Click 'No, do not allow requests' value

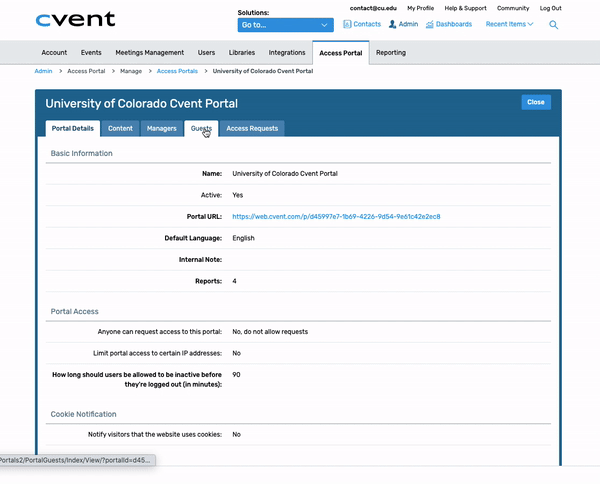(x=270, y=332)
